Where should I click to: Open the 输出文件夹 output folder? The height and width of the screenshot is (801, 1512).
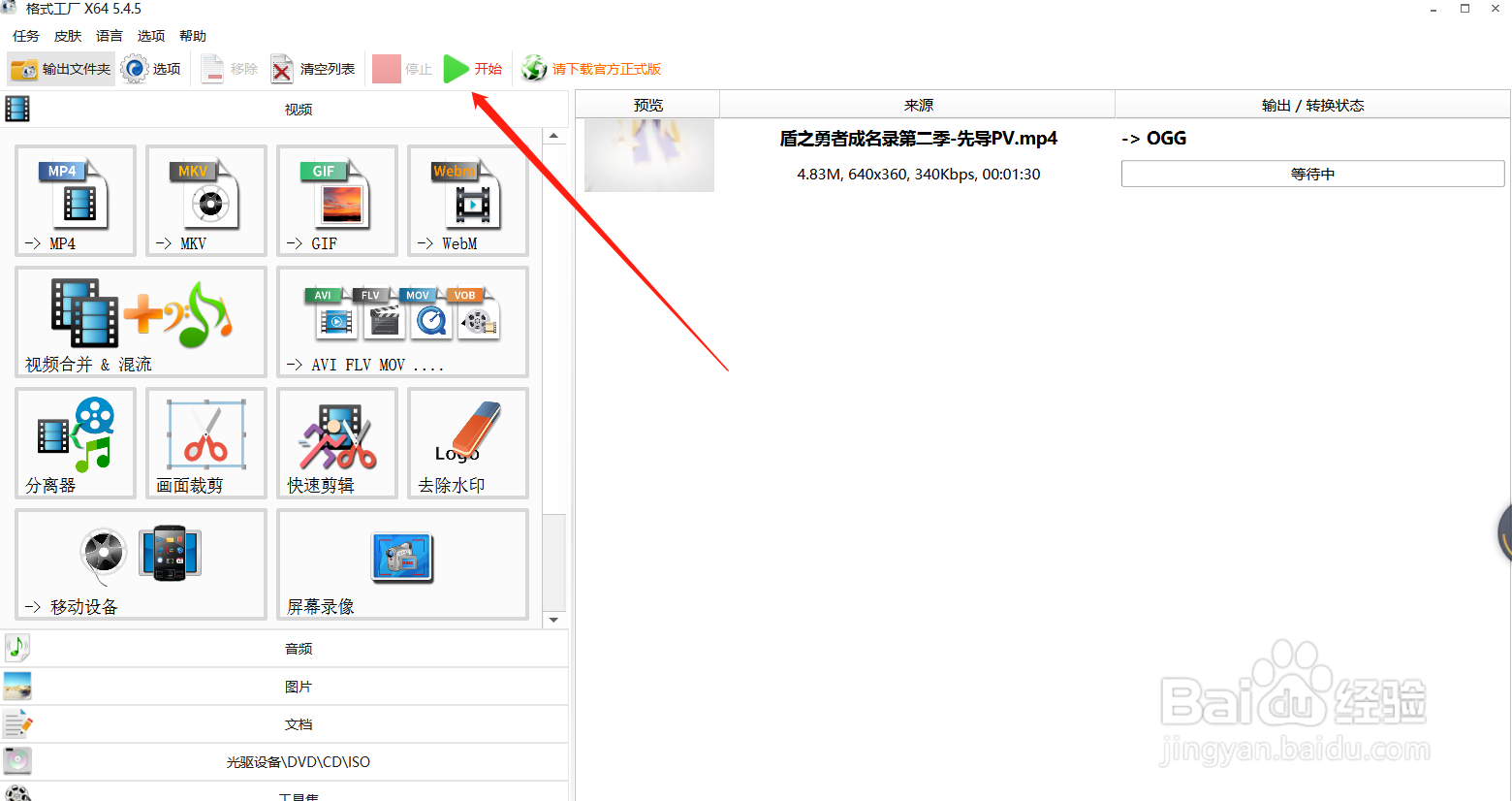coord(61,69)
